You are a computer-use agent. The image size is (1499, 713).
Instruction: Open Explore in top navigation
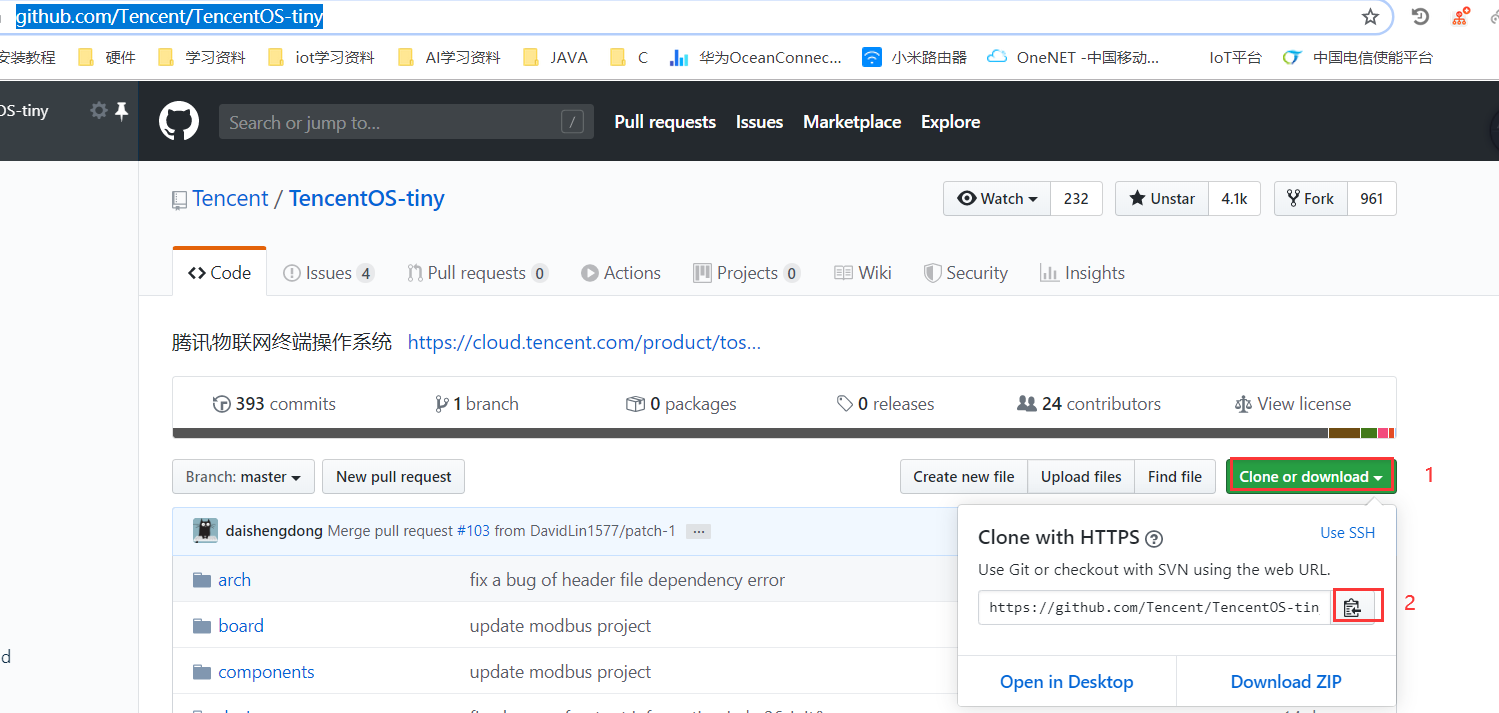pos(950,122)
